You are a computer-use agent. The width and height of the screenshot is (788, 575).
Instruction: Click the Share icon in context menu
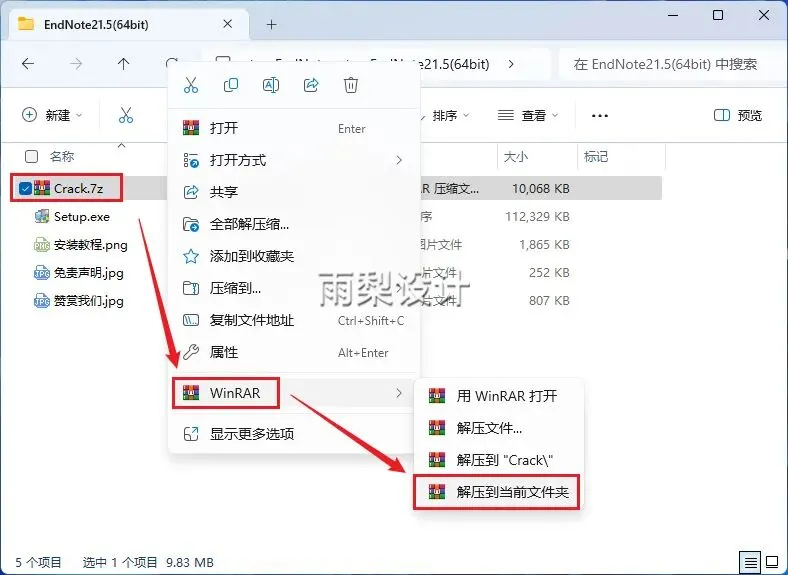point(311,85)
